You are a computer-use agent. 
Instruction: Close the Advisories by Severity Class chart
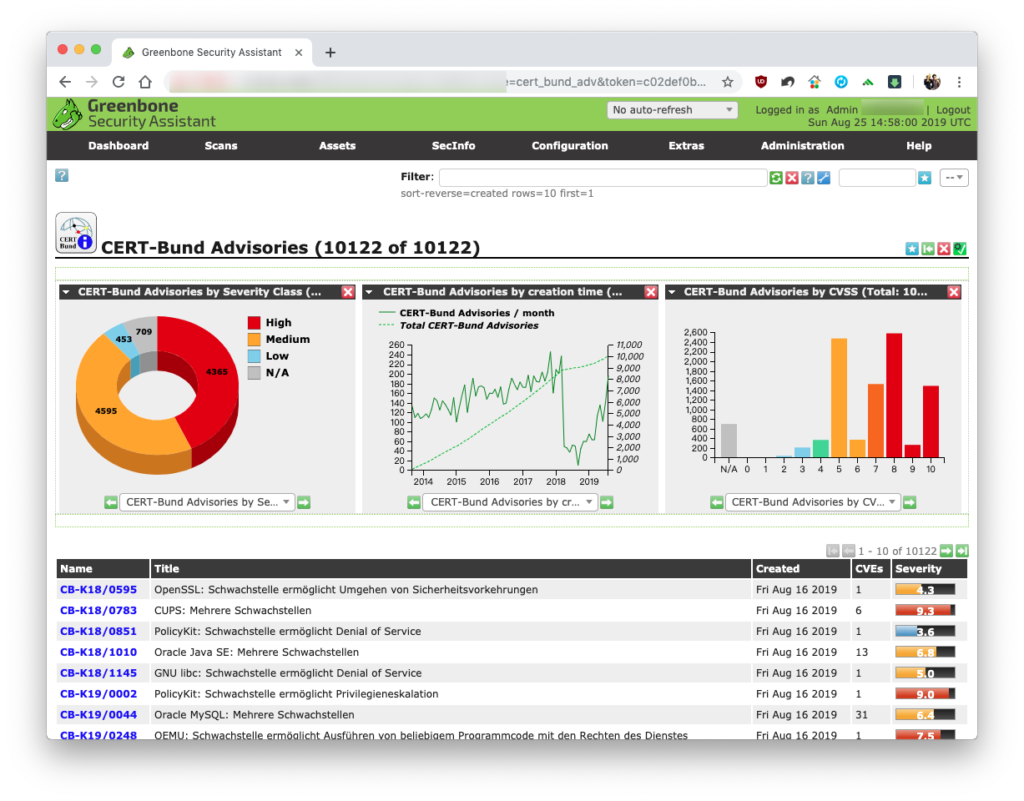tap(347, 292)
